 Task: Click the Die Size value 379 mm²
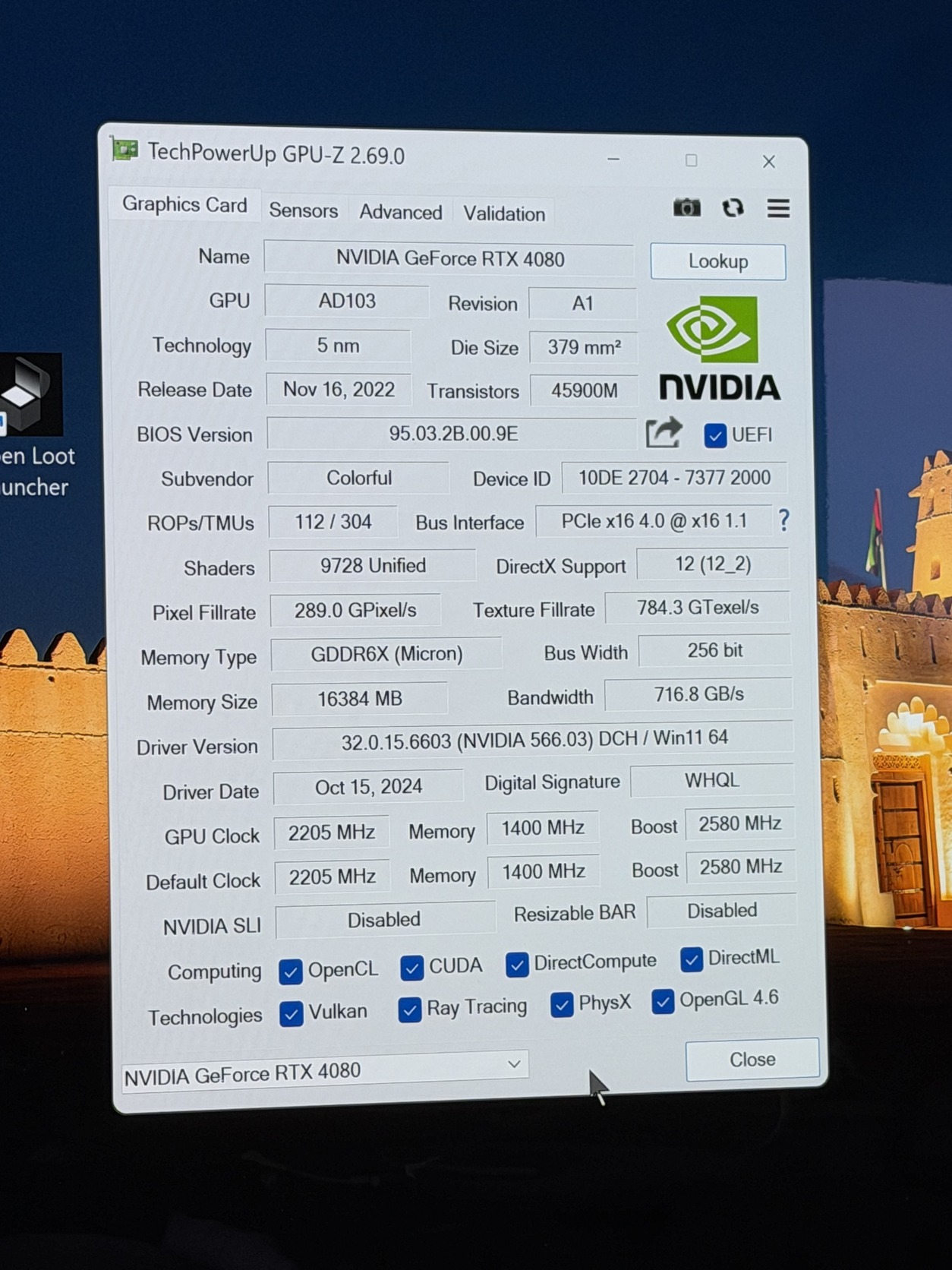(583, 347)
